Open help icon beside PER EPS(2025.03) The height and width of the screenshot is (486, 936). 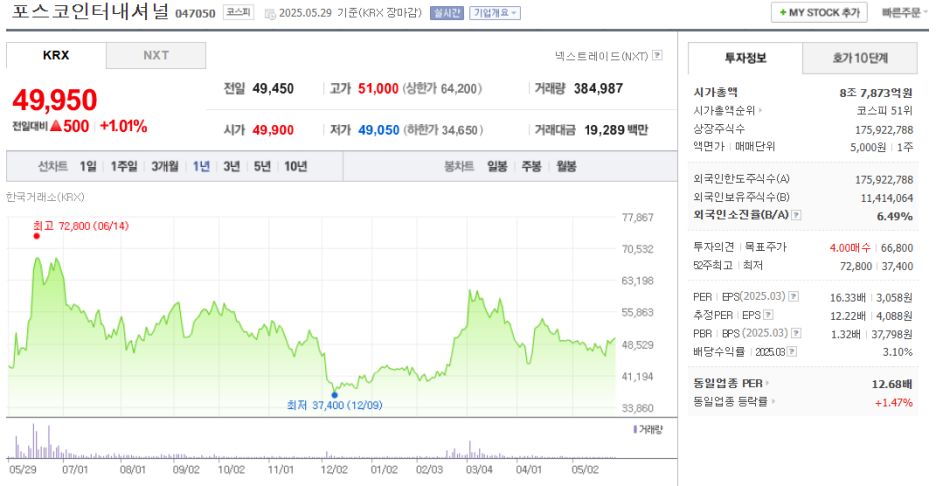pos(793,296)
